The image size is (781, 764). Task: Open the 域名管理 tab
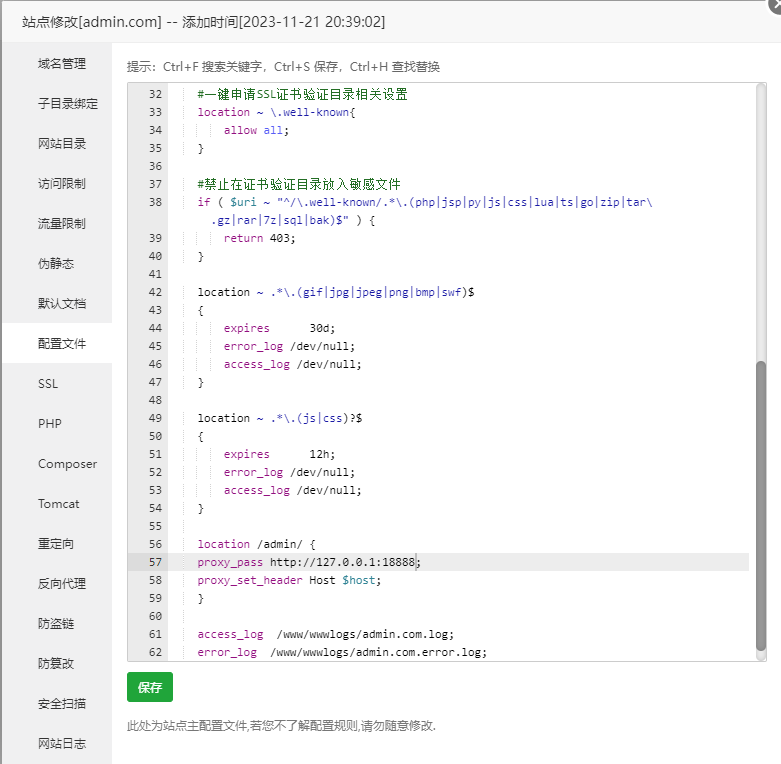[x=62, y=64]
